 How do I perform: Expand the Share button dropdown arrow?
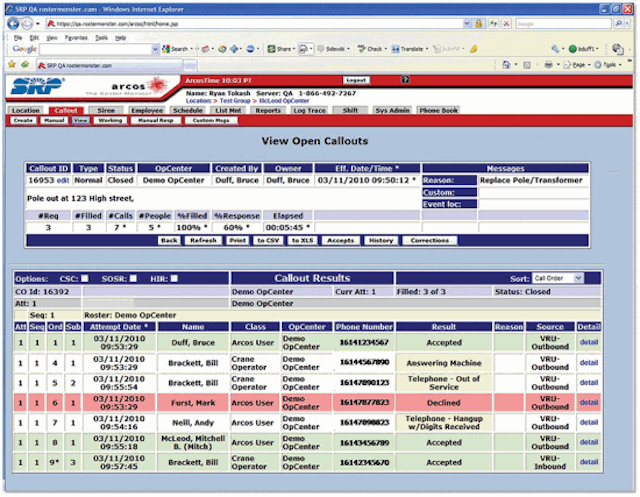pos(293,49)
